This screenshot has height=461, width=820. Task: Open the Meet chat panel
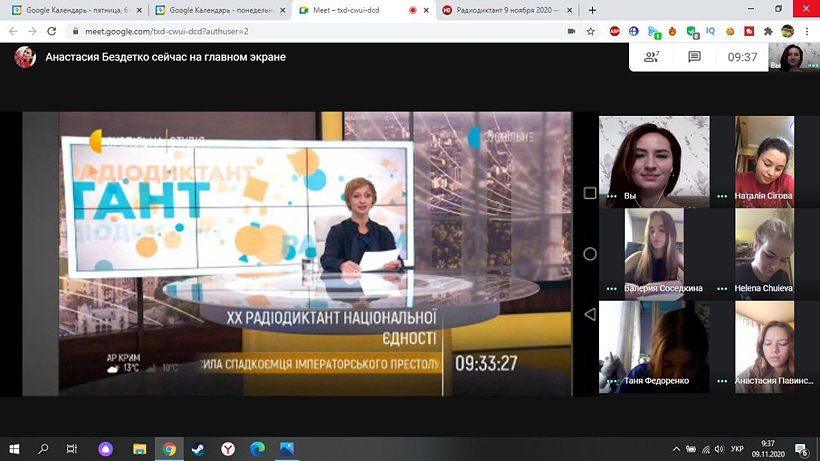point(694,57)
